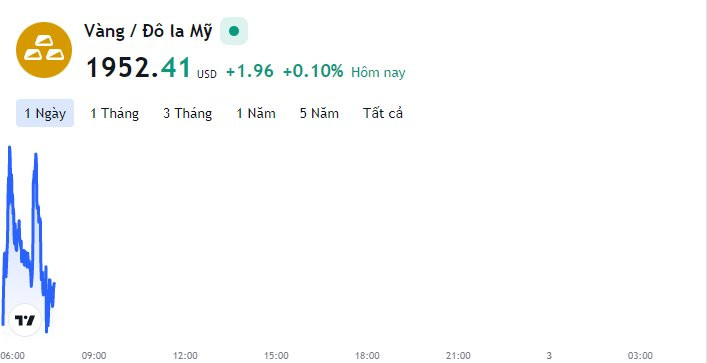Click the gold bars symbol logo

(44, 50)
